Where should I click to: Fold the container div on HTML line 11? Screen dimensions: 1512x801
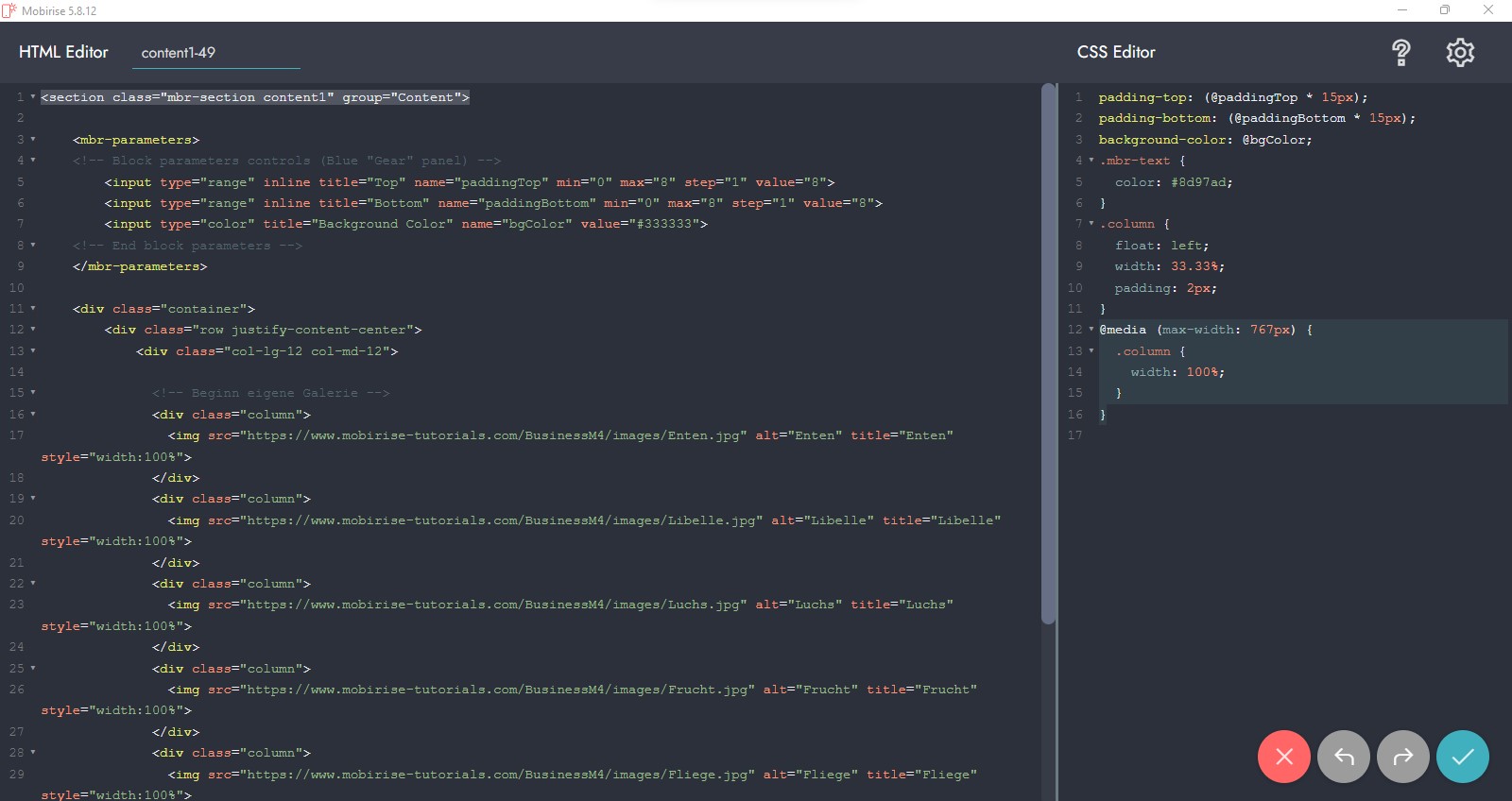coord(33,309)
